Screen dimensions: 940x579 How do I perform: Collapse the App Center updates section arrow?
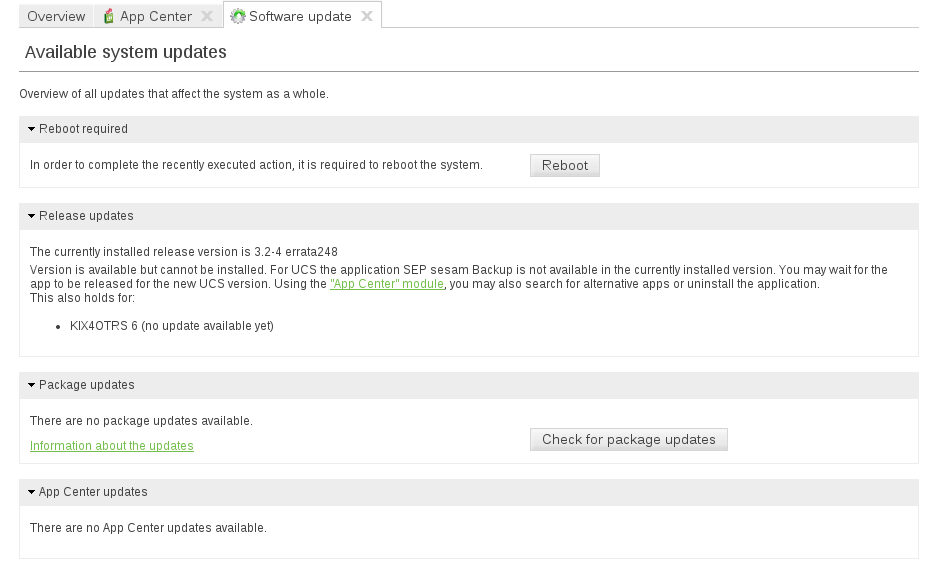point(32,492)
